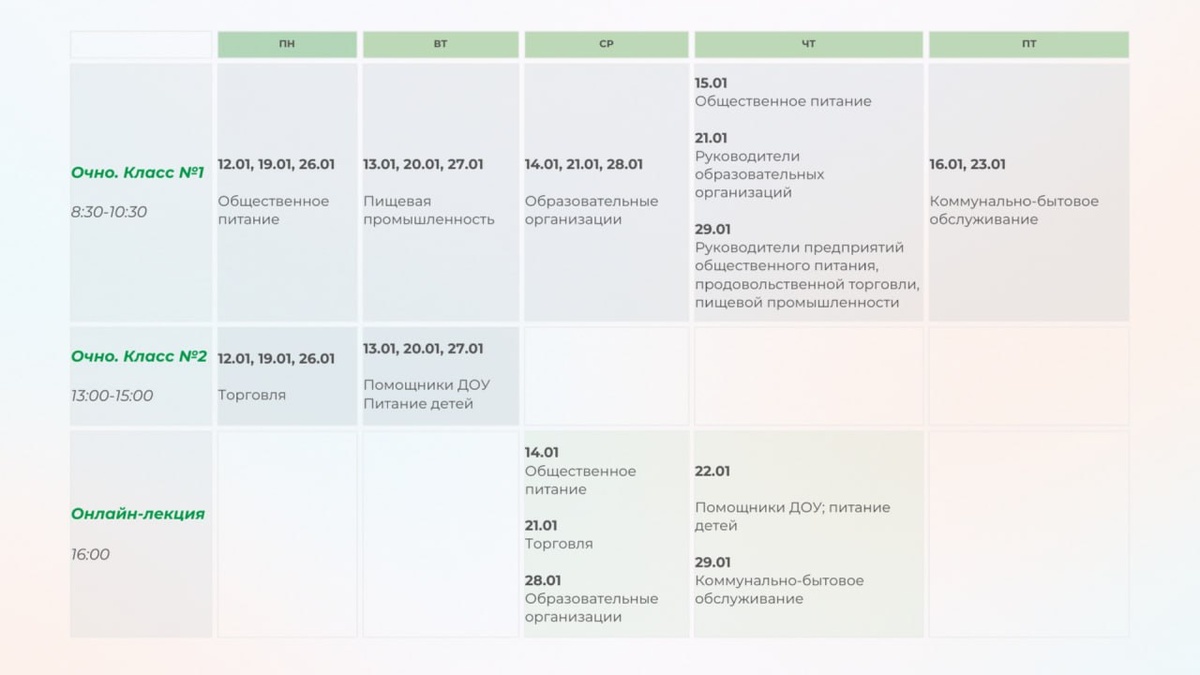The image size is (1200, 675).
Task: Click the 8:30-10:30 time label
Action: [x=109, y=212]
